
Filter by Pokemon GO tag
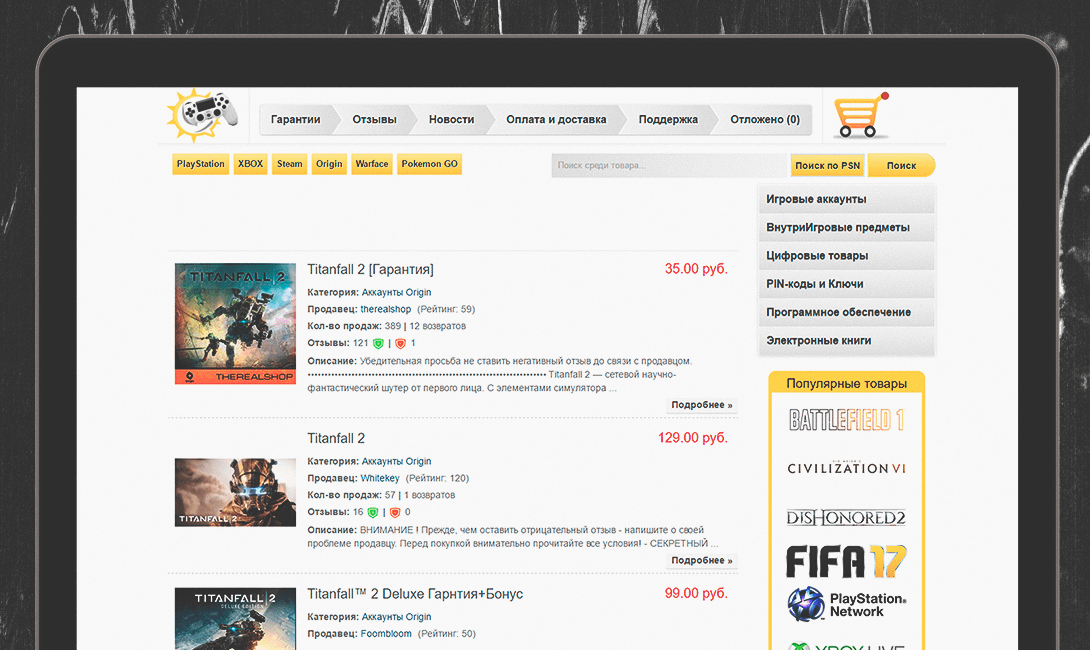coord(430,164)
